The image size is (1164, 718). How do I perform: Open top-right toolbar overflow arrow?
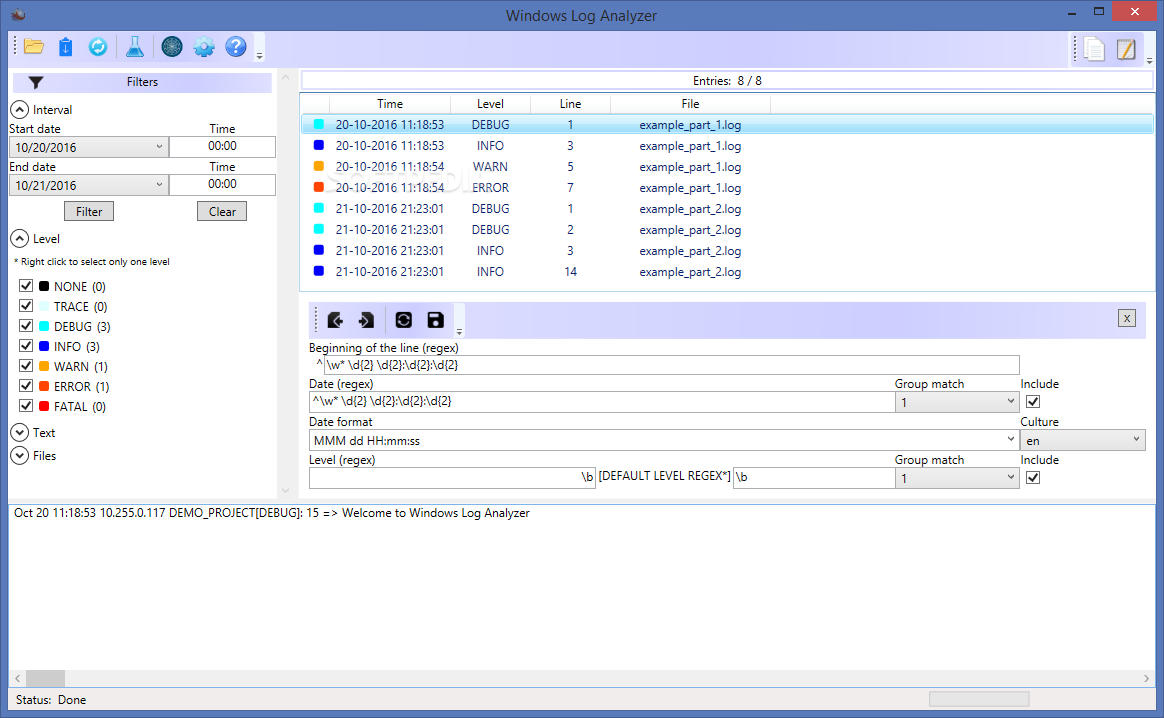tap(1149, 60)
